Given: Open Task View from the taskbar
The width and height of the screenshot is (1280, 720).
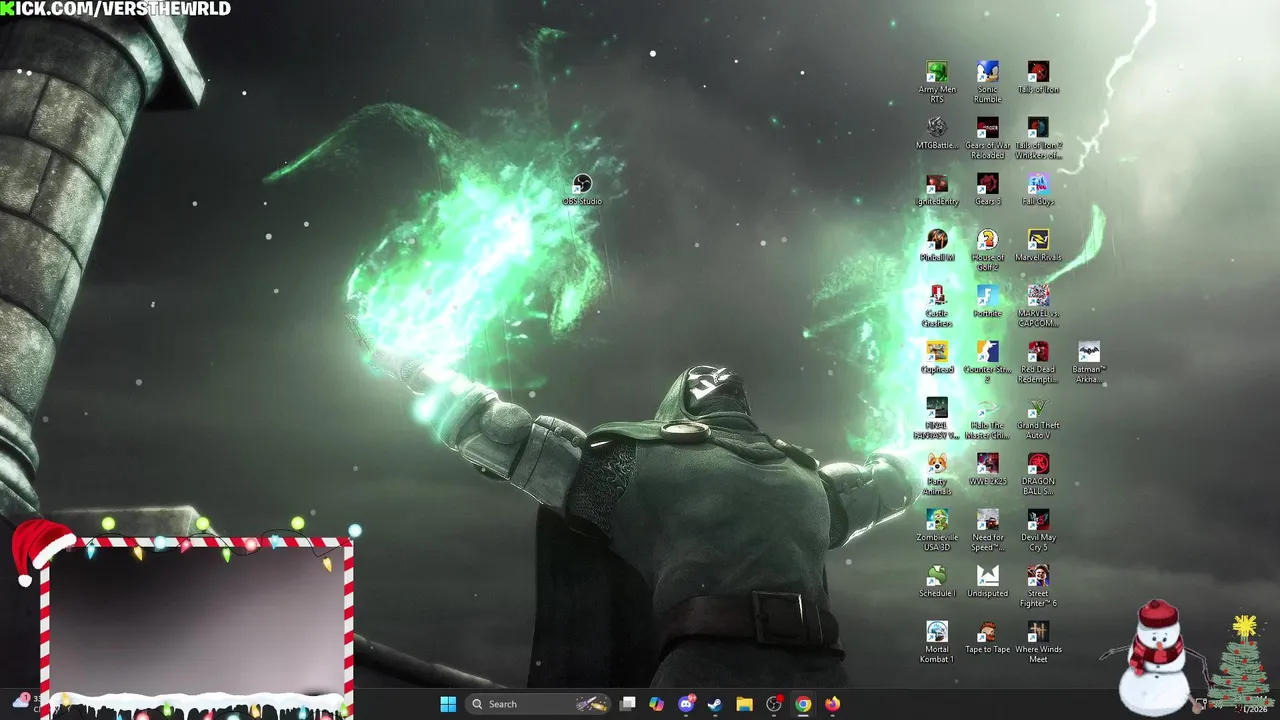Looking at the screenshot, I should (x=627, y=704).
